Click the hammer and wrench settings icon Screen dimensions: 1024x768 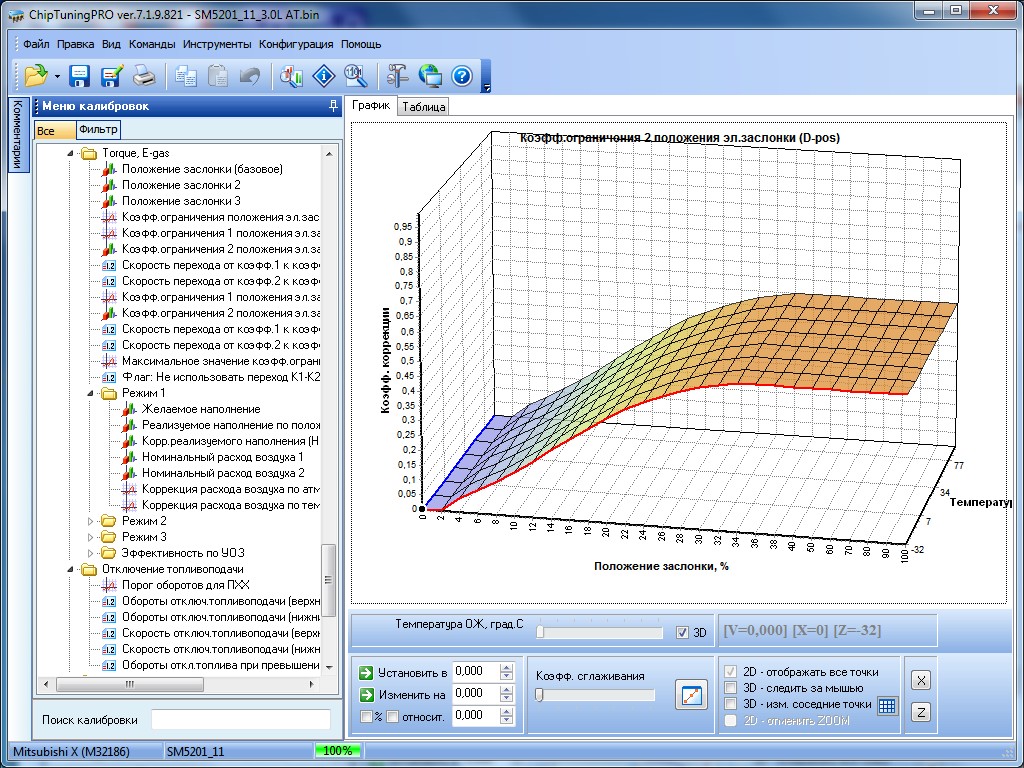coord(397,75)
